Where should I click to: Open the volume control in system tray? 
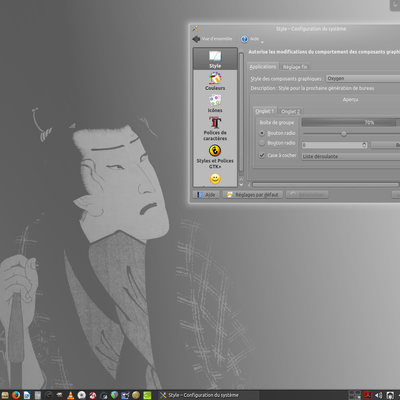point(378,395)
